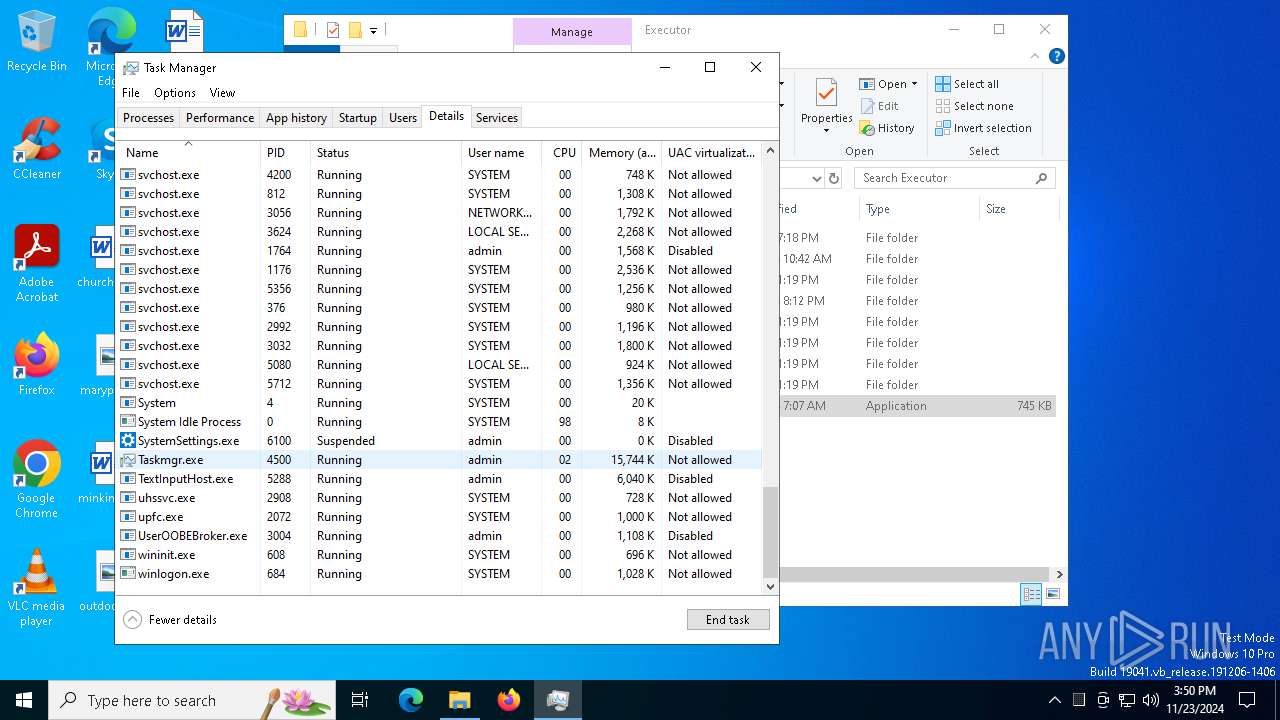Screen dimensions: 1280x720
Task: Open File Explorer from taskbar
Action: 459,700
